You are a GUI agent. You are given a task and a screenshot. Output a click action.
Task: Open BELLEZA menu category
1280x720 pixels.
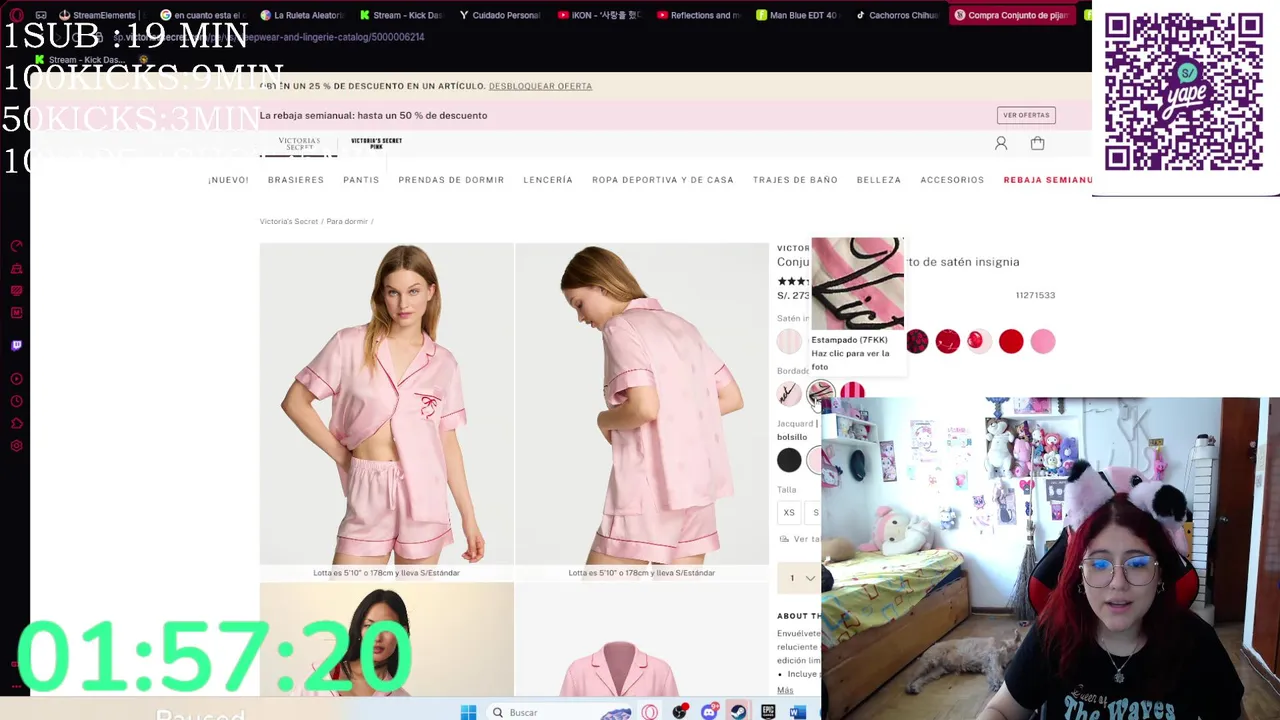click(879, 180)
